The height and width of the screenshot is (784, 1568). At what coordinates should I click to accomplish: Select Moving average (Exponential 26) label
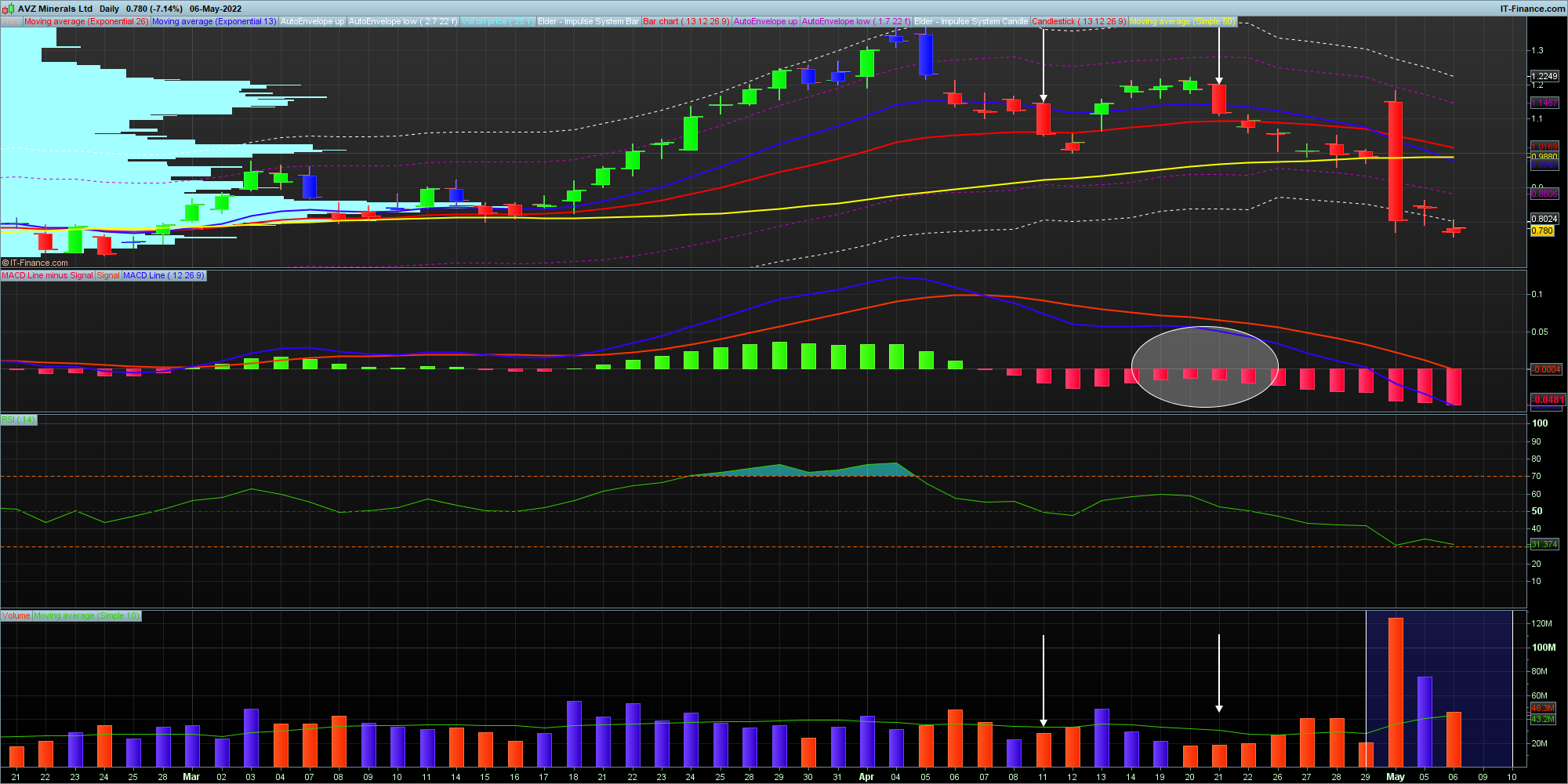click(x=85, y=22)
